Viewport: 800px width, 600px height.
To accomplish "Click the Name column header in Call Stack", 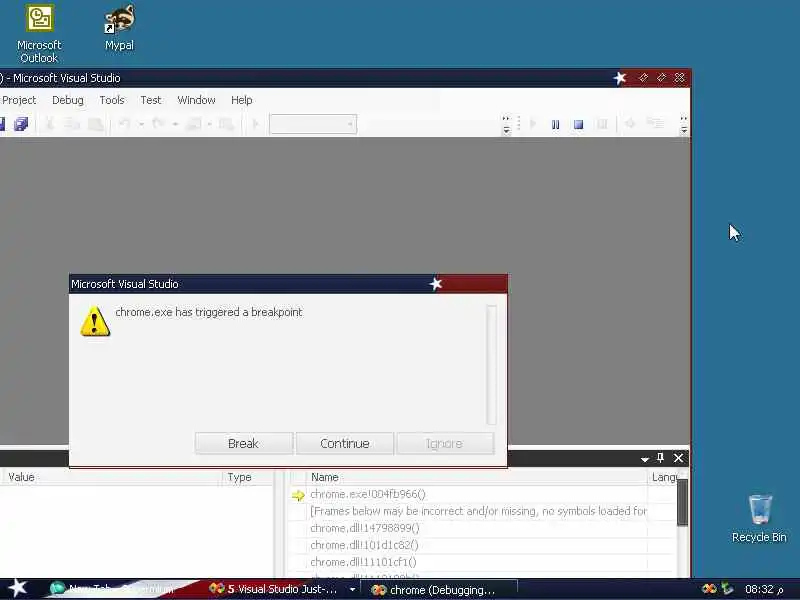I will (x=478, y=477).
